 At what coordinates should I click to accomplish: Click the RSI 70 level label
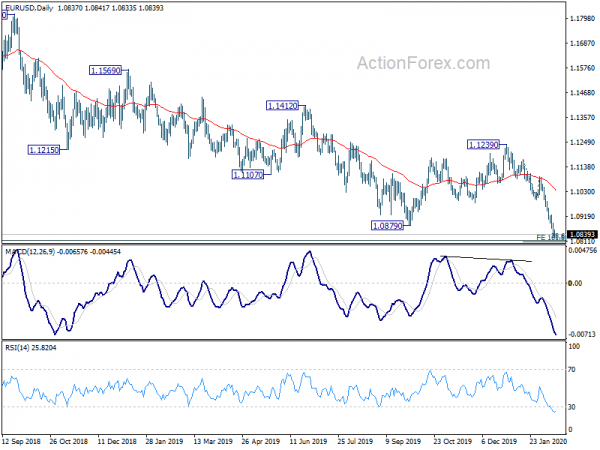[x=572, y=370]
